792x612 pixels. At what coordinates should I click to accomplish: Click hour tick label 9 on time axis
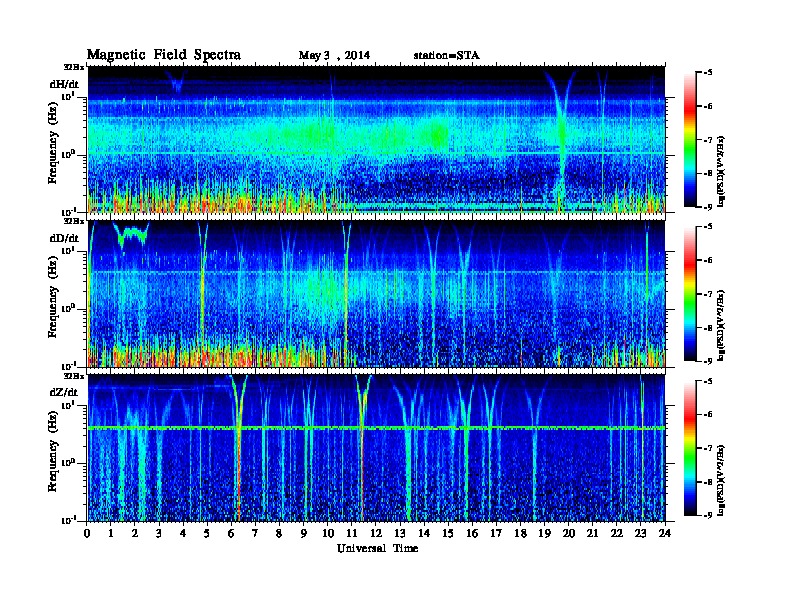304,533
